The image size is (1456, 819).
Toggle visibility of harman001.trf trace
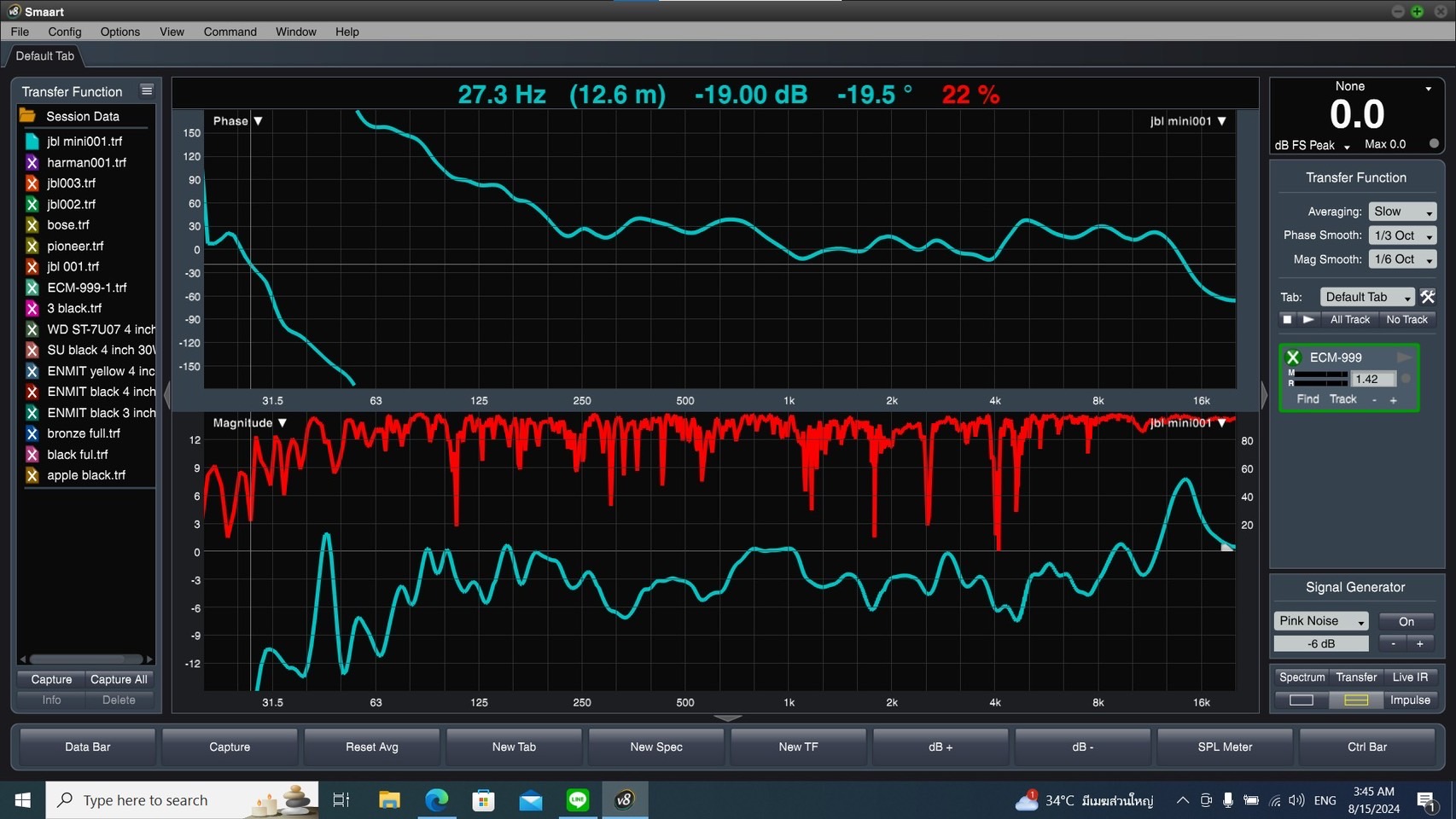32,162
